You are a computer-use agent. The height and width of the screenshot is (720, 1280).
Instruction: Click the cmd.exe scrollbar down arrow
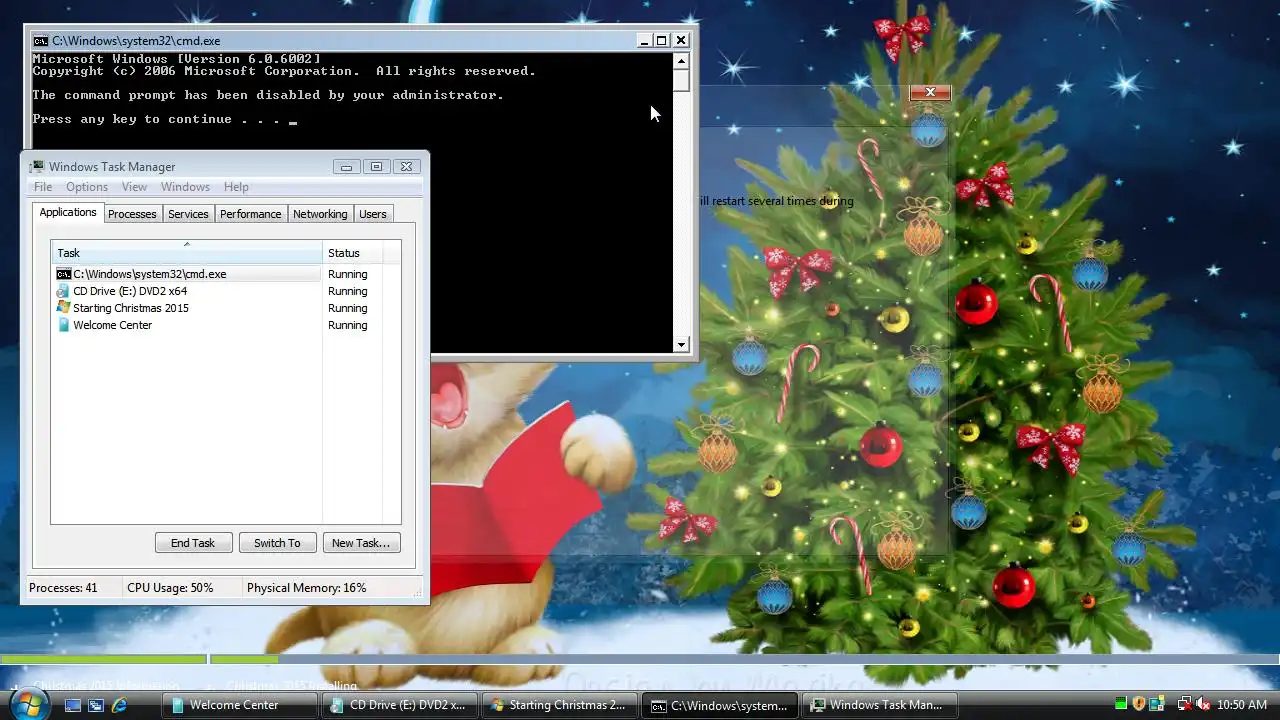(x=681, y=344)
